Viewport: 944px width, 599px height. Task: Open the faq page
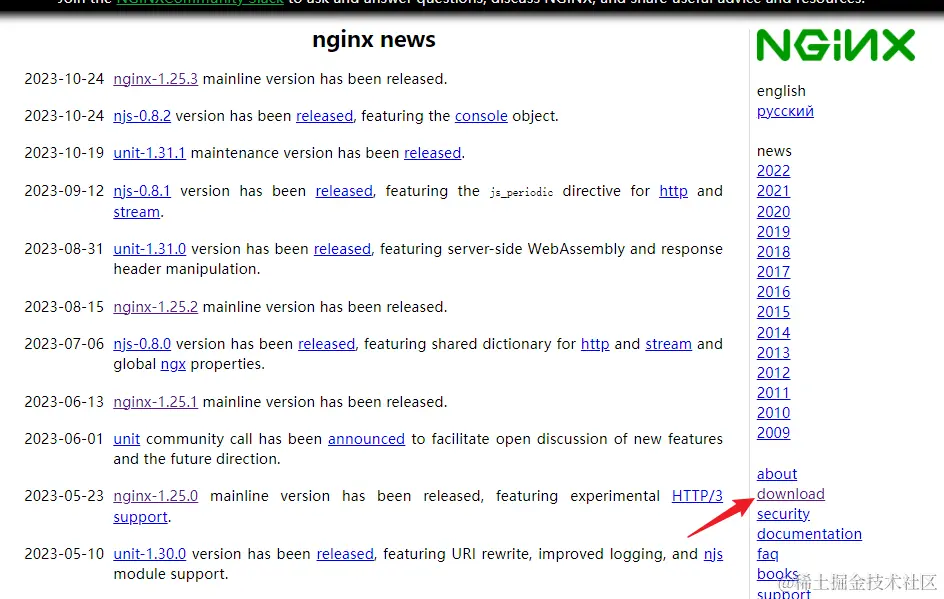click(x=768, y=554)
